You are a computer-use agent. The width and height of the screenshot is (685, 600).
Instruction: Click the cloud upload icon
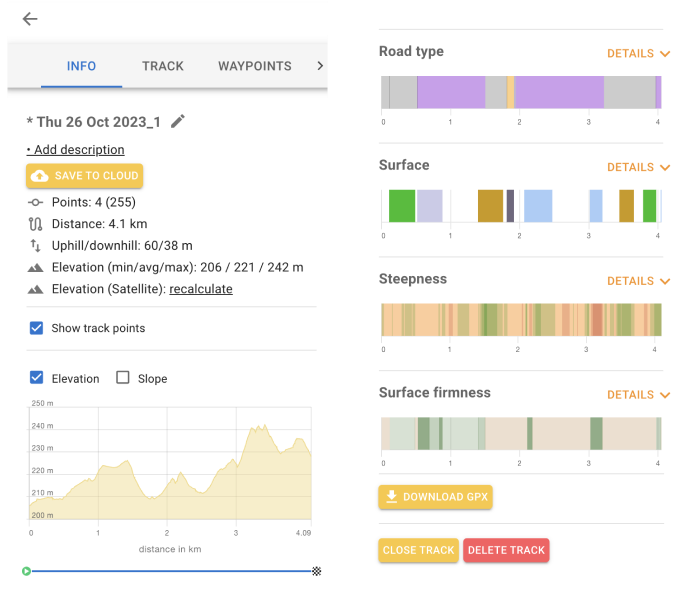coord(40,176)
